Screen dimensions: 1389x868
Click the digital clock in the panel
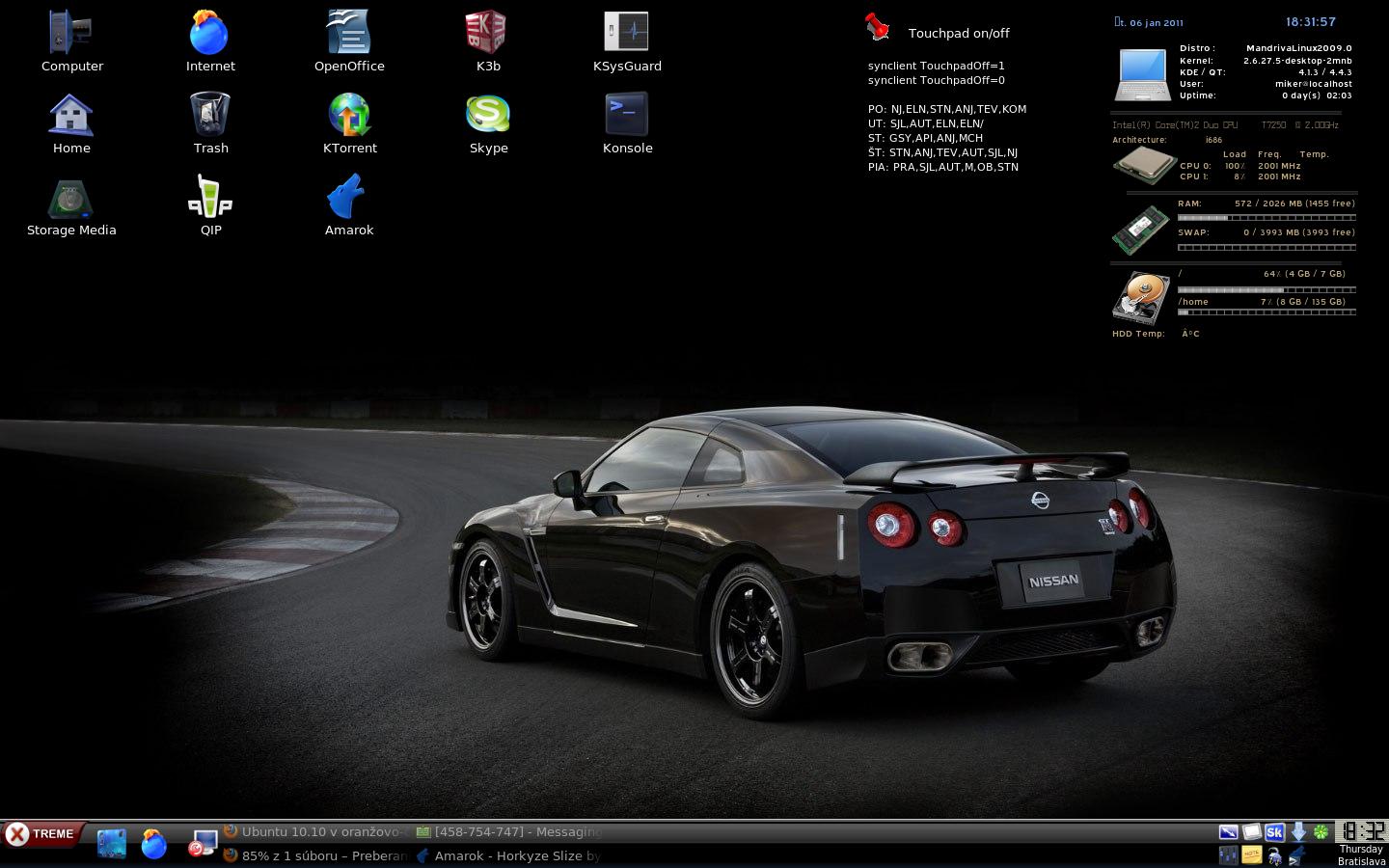pos(1361,832)
